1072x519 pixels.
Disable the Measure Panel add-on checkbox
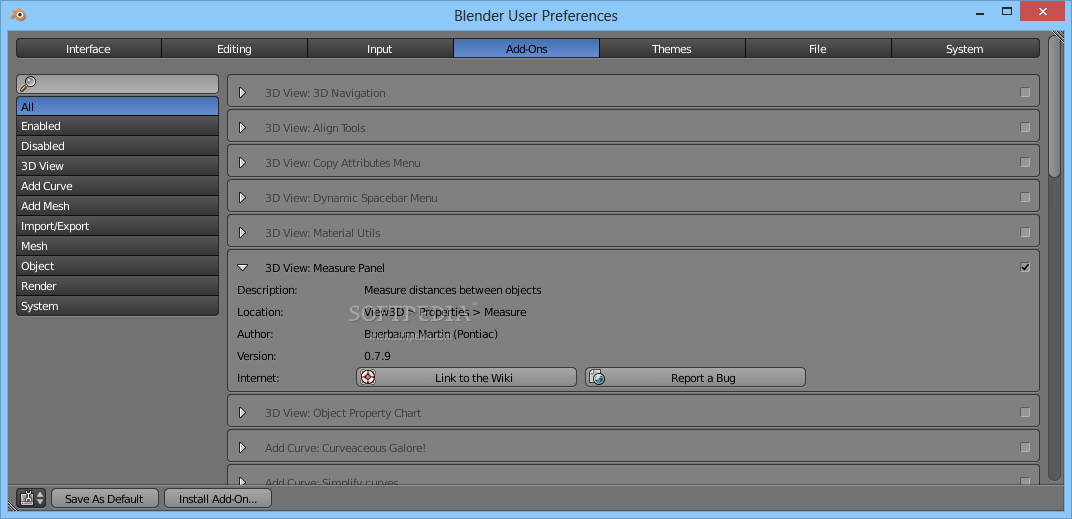(x=1025, y=267)
